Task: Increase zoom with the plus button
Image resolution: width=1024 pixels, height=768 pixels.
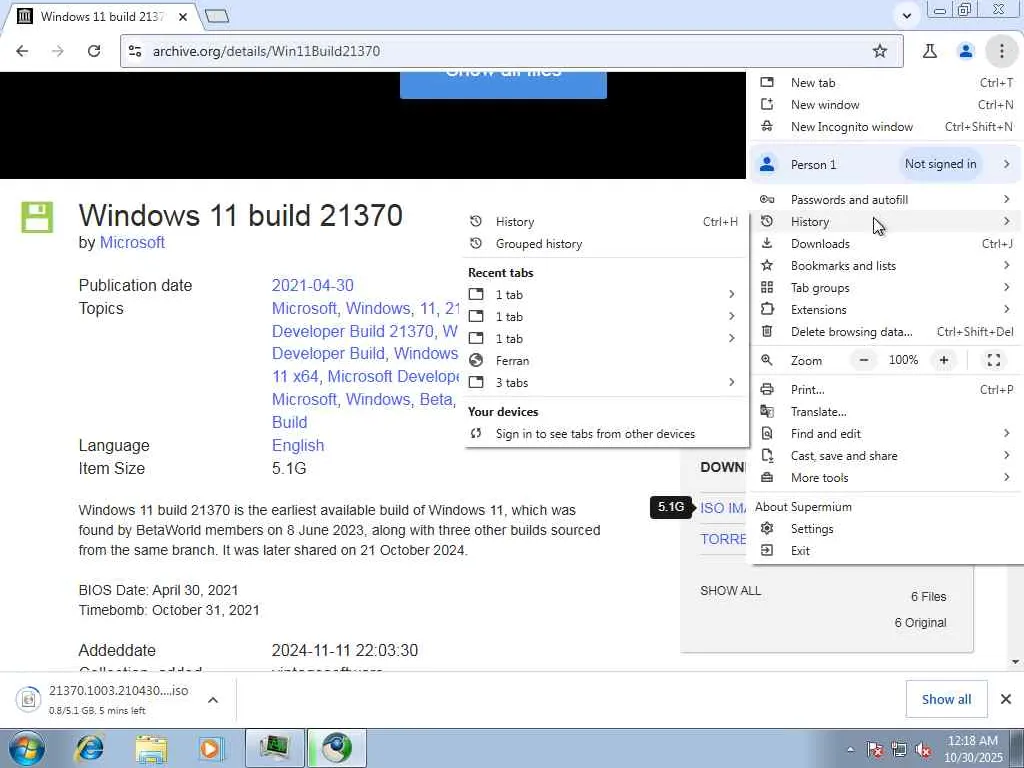Action: click(944, 360)
